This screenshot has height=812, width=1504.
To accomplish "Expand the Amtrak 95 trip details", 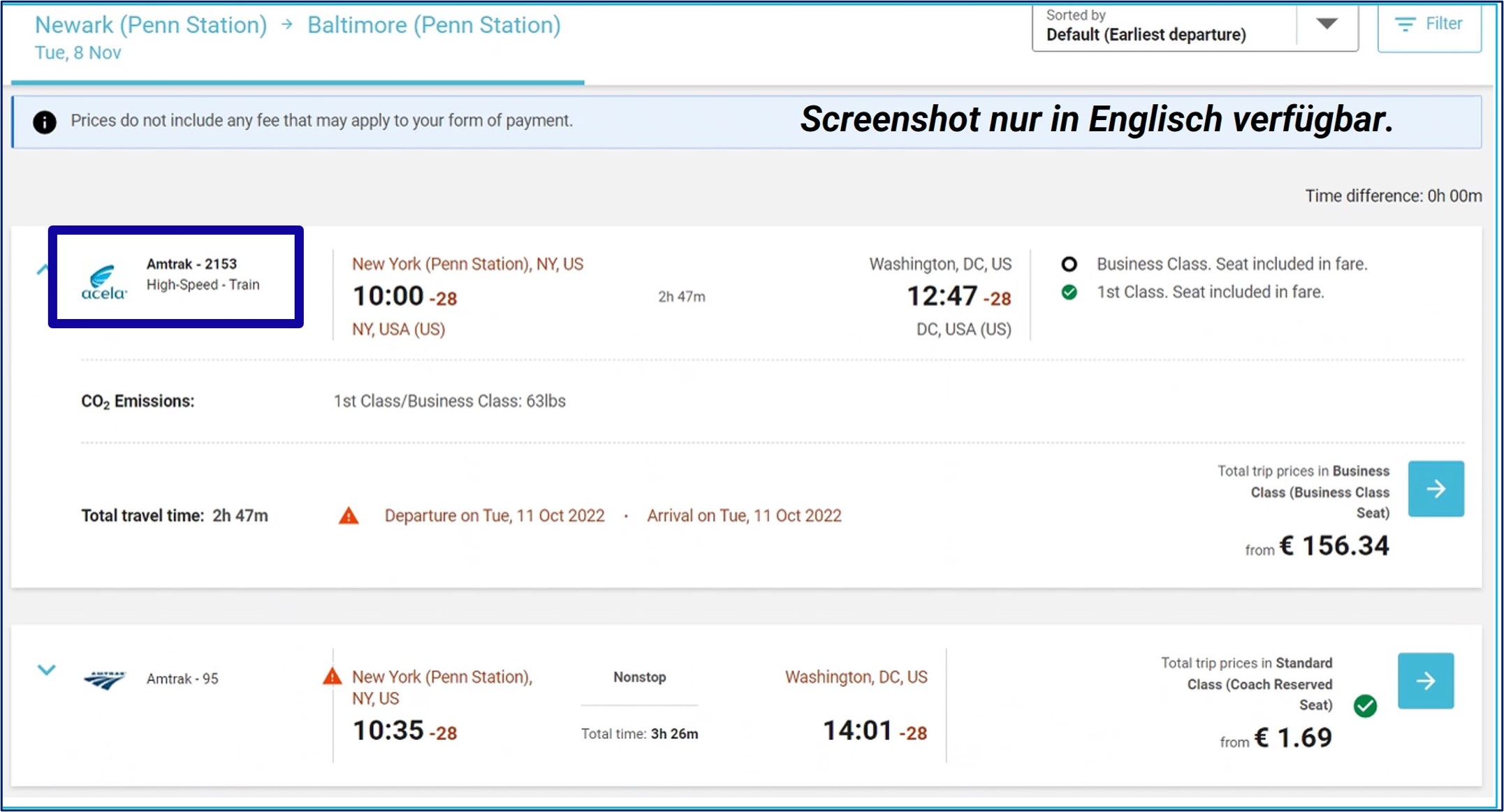I will (x=46, y=670).
